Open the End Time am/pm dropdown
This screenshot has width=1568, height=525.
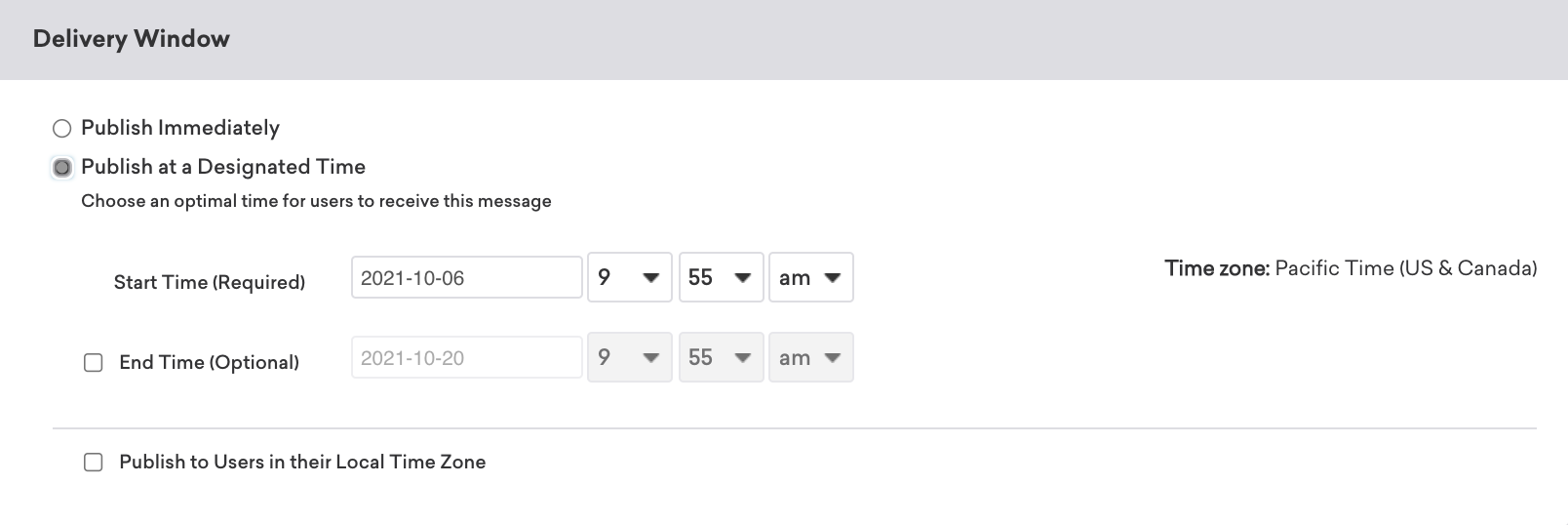pos(810,358)
